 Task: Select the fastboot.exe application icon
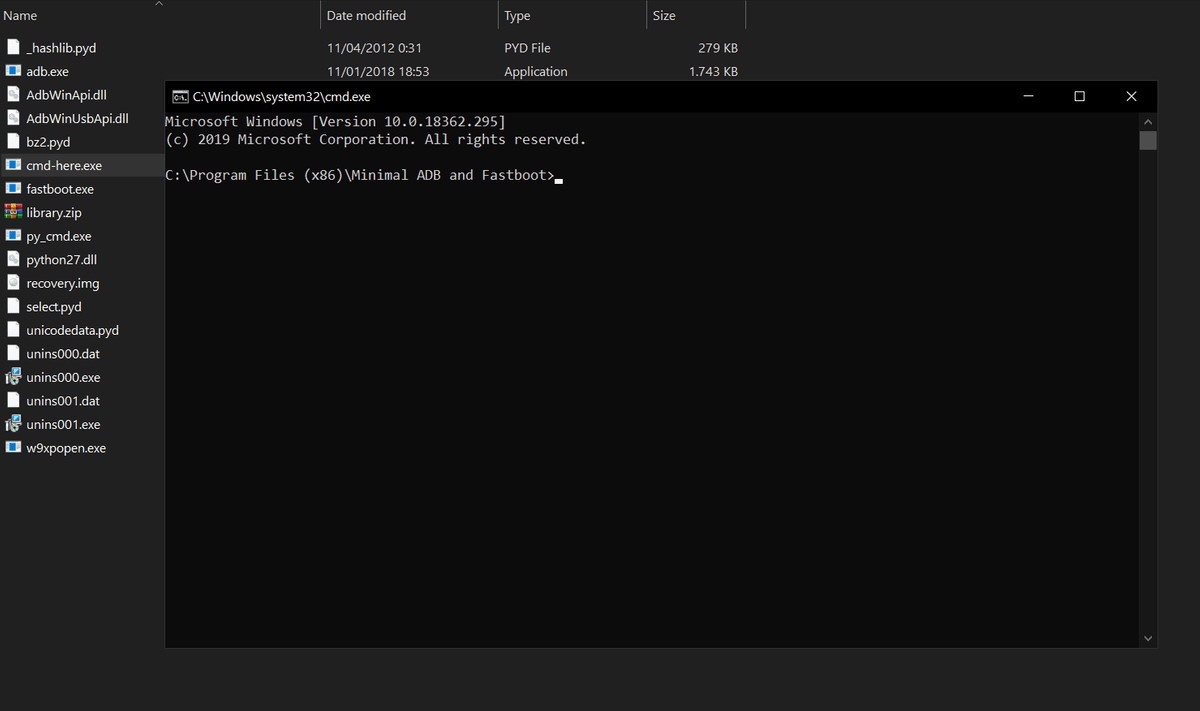tap(14, 189)
